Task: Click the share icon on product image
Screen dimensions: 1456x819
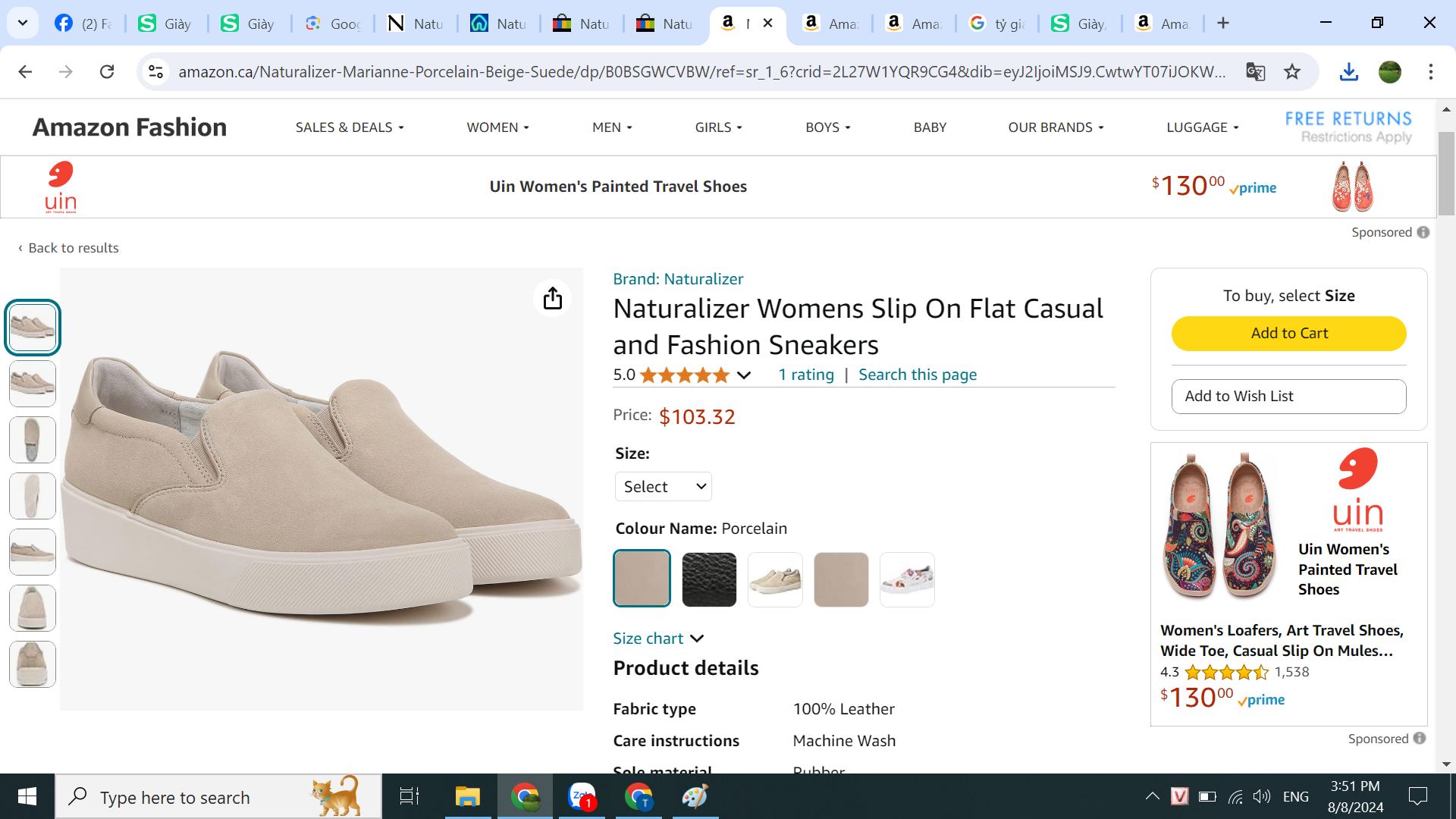Action: 552,298
